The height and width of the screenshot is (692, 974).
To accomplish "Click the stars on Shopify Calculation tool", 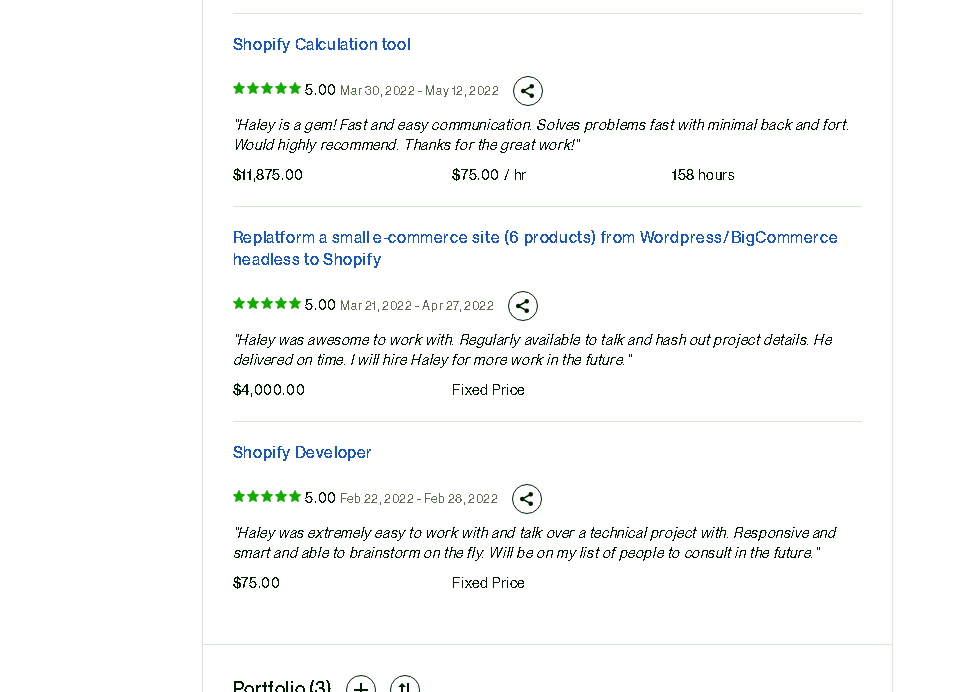I will tap(266, 89).
